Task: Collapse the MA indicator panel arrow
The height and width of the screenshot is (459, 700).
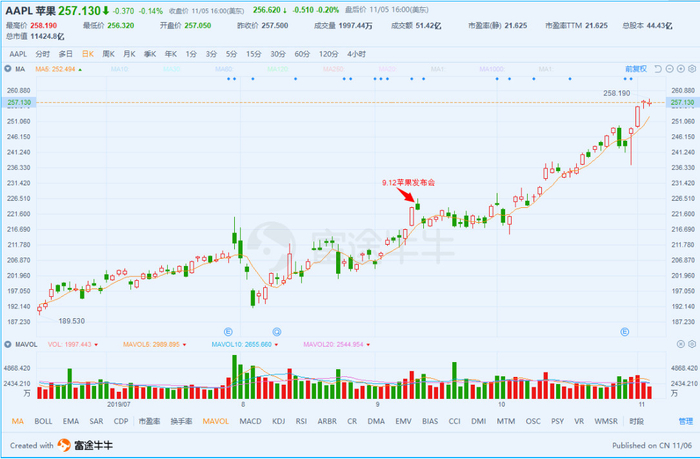Action: pos(8,69)
